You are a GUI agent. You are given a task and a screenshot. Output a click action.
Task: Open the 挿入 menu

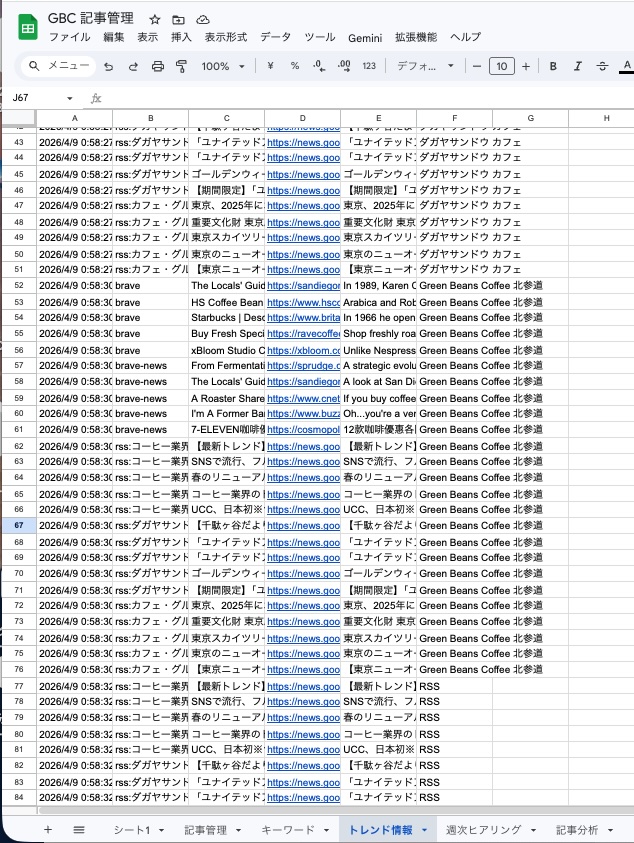pyautogui.click(x=181, y=37)
